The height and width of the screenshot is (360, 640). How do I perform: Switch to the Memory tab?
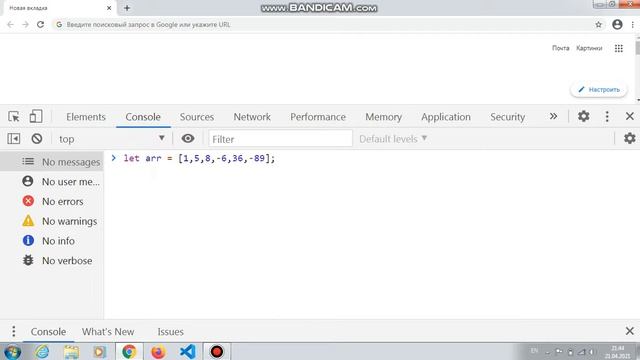pyautogui.click(x=383, y=117)
